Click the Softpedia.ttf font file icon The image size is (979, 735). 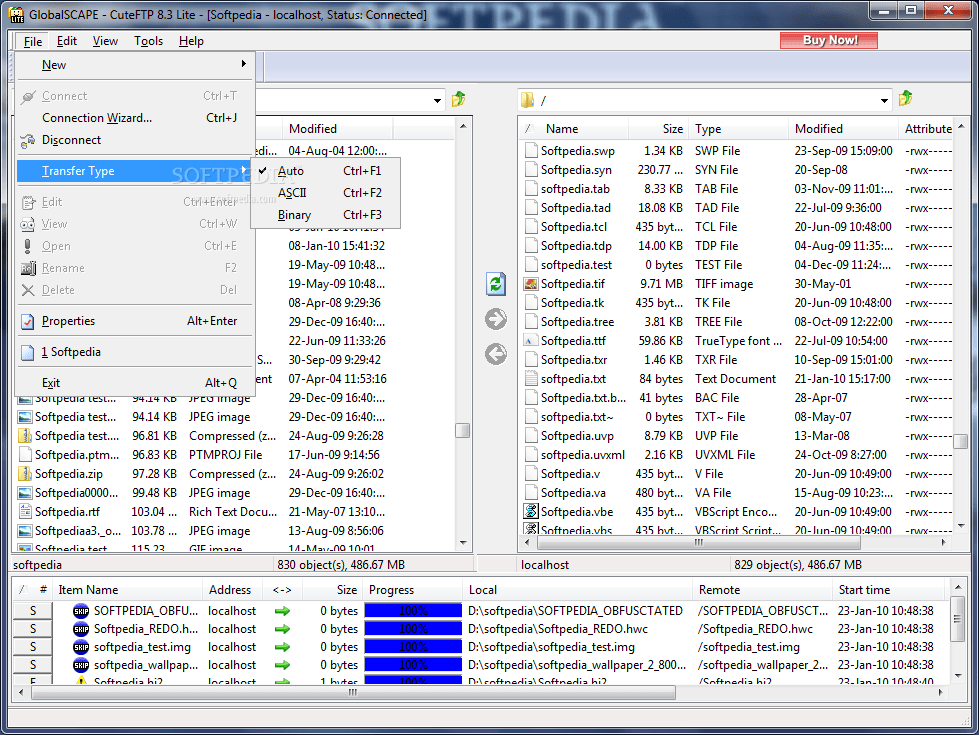click(x=531, y=341)
